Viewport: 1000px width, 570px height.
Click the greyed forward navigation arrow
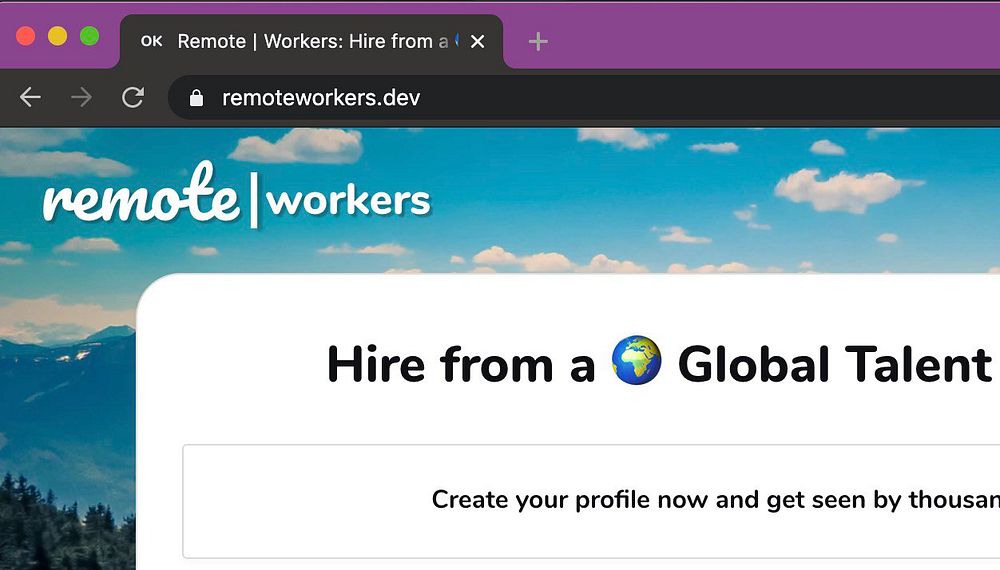pyautogui.click(x=82, y=97)
